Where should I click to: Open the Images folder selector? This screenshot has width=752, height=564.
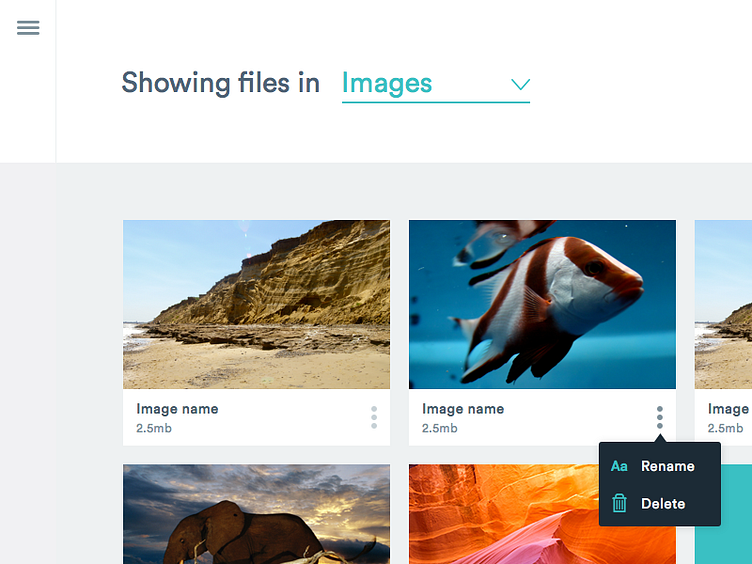pyautogui.click(x=388, y=84)
